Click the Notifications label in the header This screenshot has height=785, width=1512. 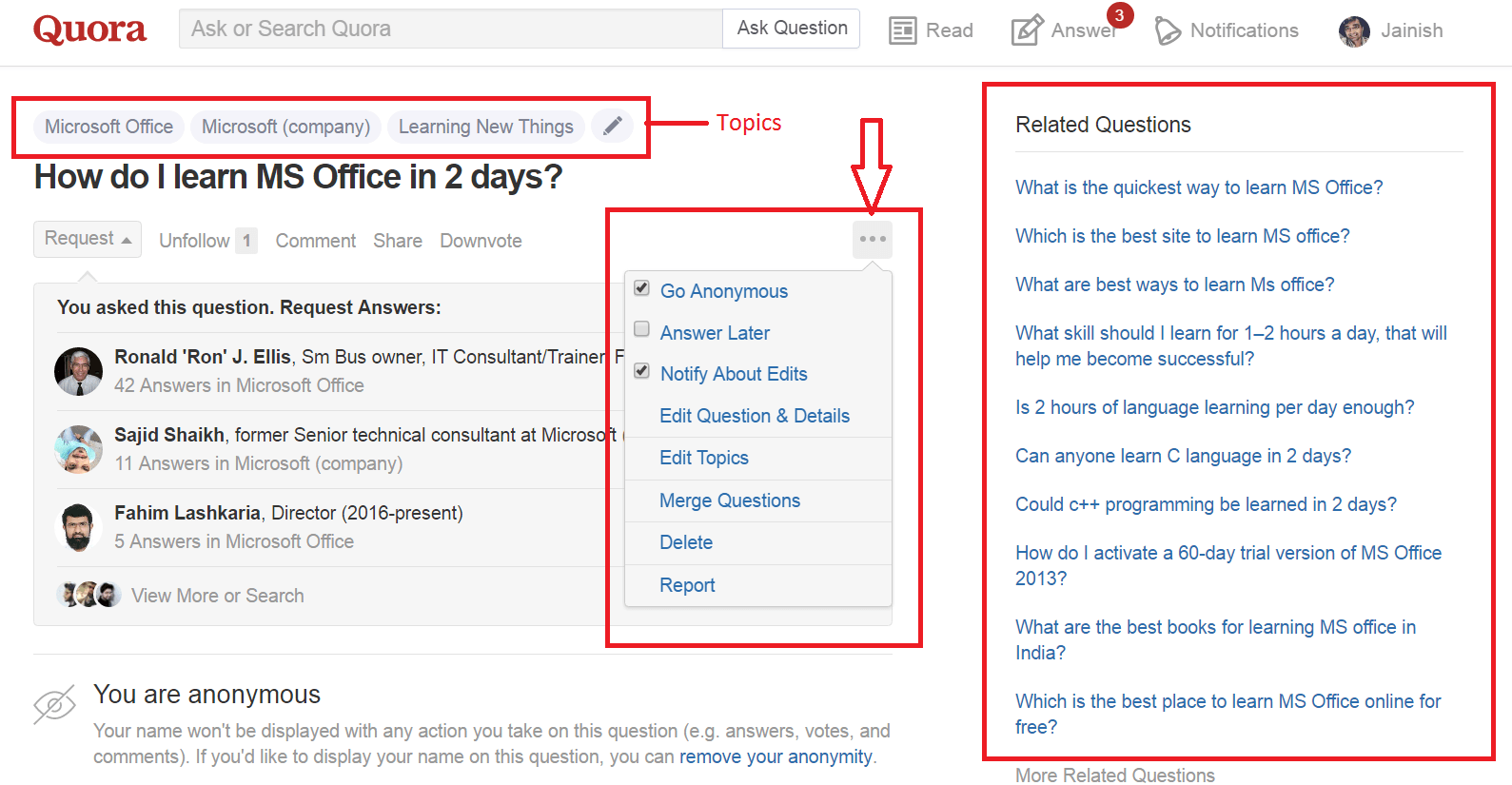coord(1245,30)
